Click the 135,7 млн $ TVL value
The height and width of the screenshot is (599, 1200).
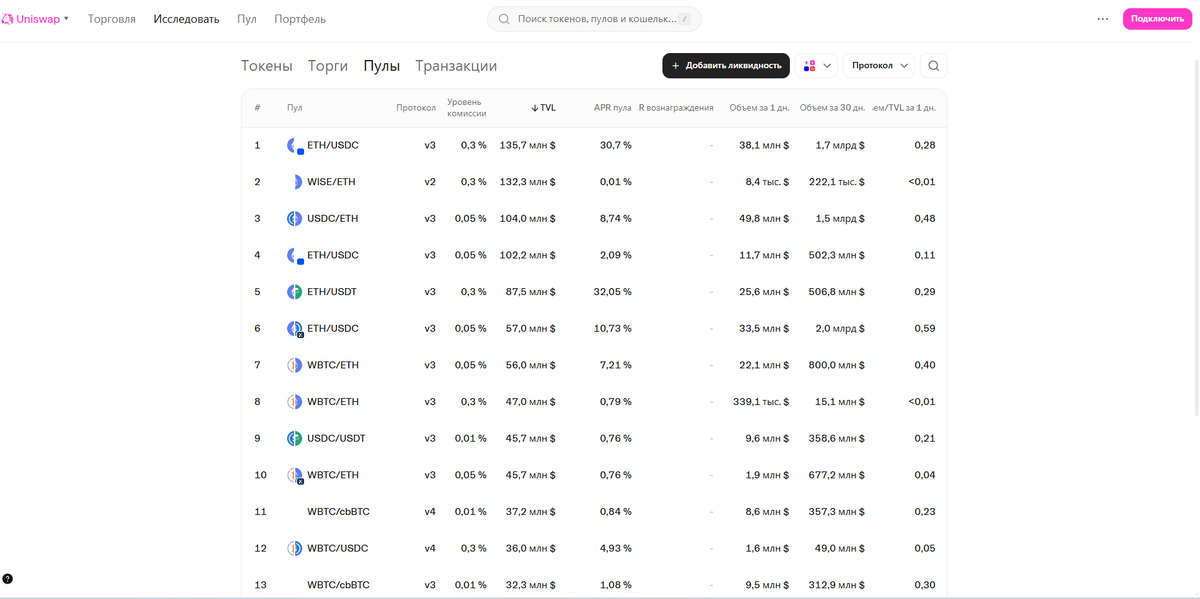coord(527,145)
